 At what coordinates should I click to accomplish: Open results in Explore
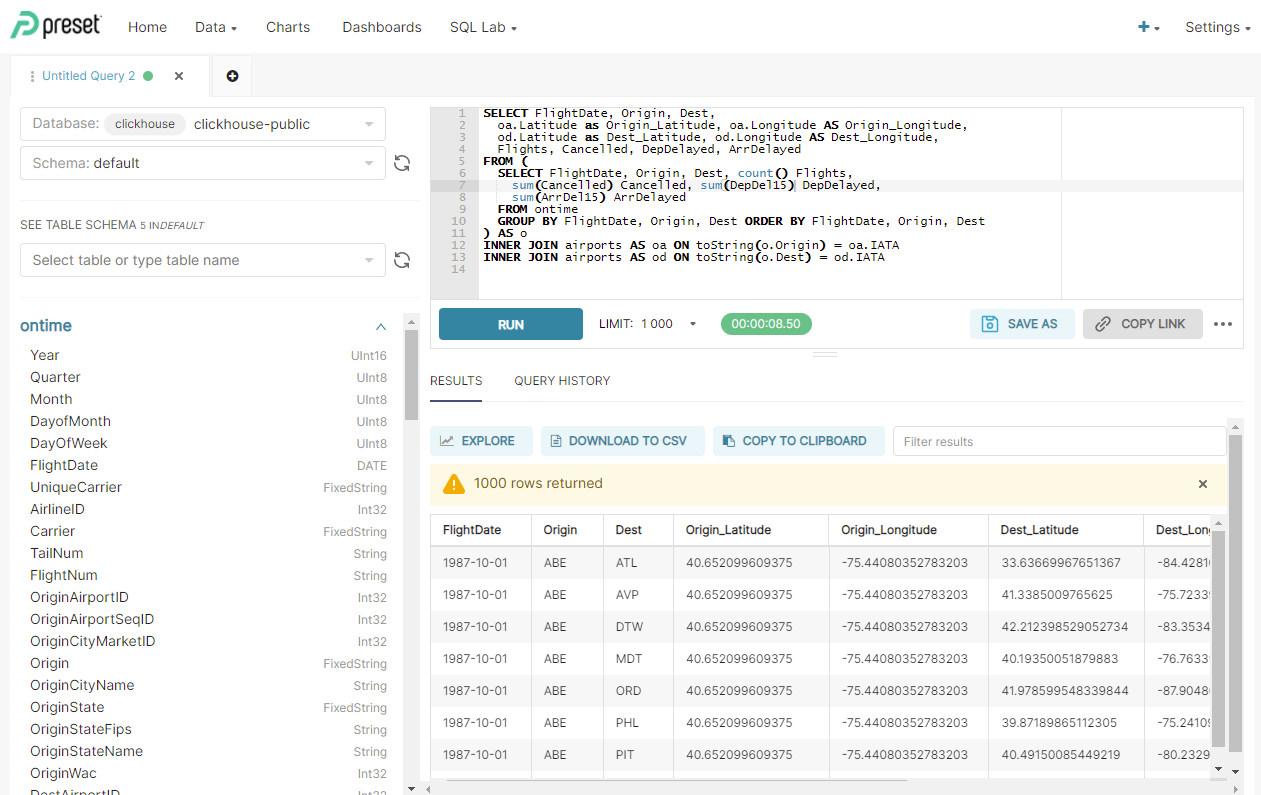click(481, 440)
